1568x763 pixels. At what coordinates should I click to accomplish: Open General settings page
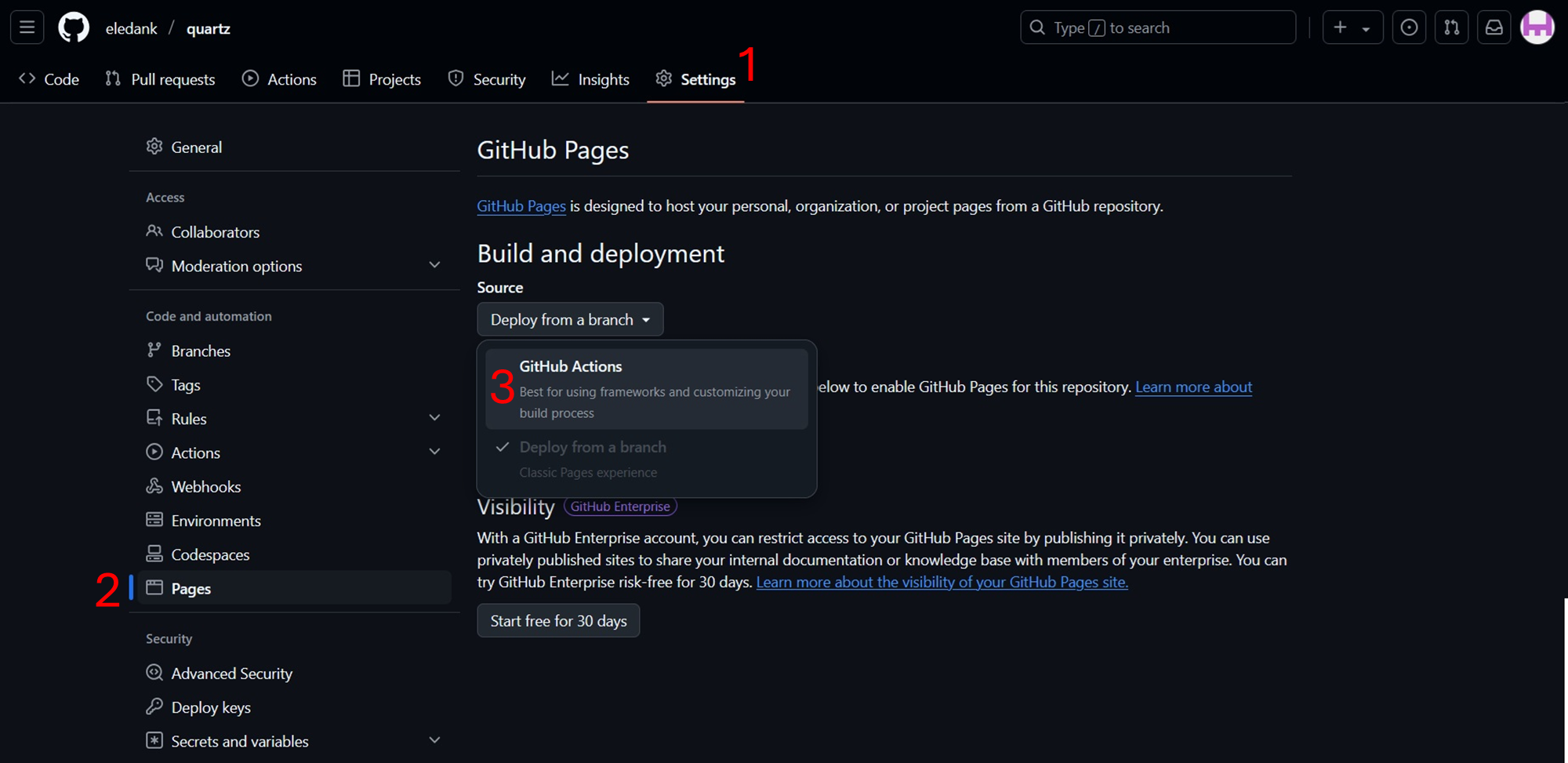pos(295,147)
